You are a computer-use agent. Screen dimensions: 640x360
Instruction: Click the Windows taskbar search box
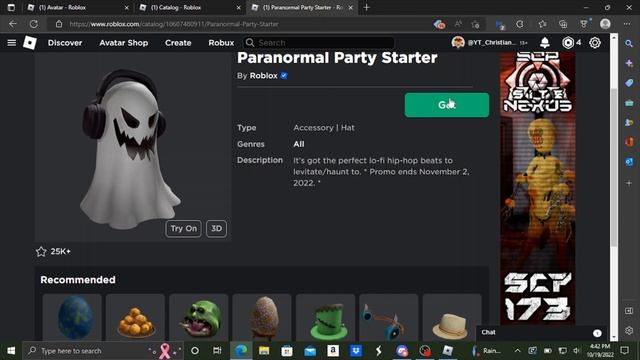(102, 351)
